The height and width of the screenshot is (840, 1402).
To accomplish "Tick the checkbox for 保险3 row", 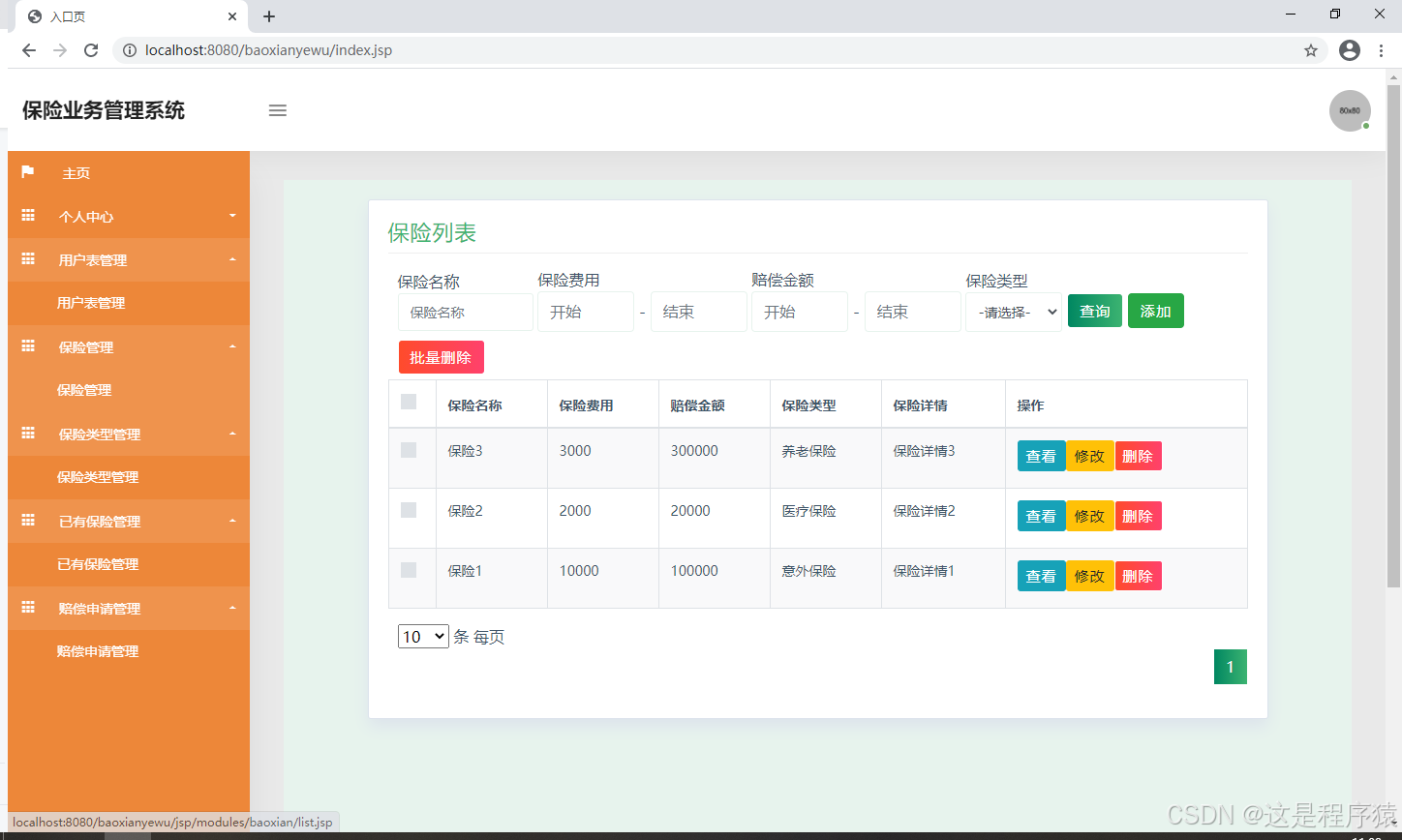I will tap(409, 450).
